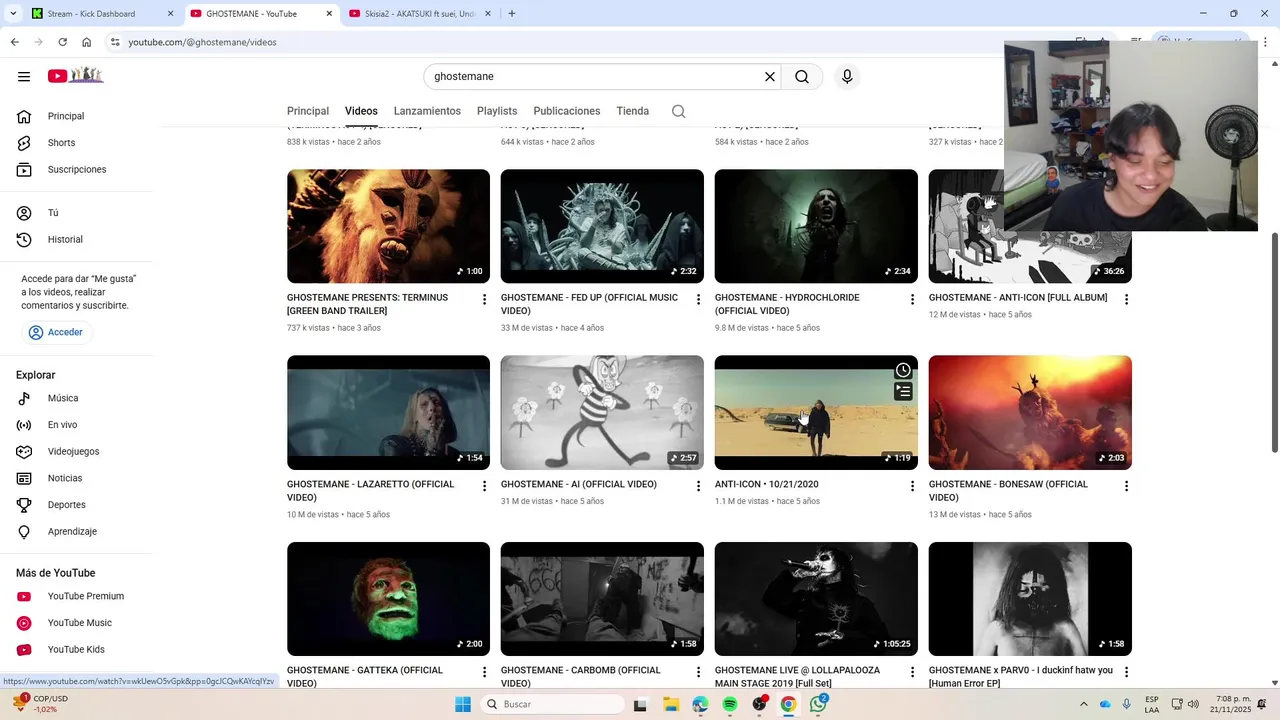Image resolution: width=1280 pixels, height=720 pixels.
Task: Go to YouTube home via logo
Action: (x=76, y=76)
